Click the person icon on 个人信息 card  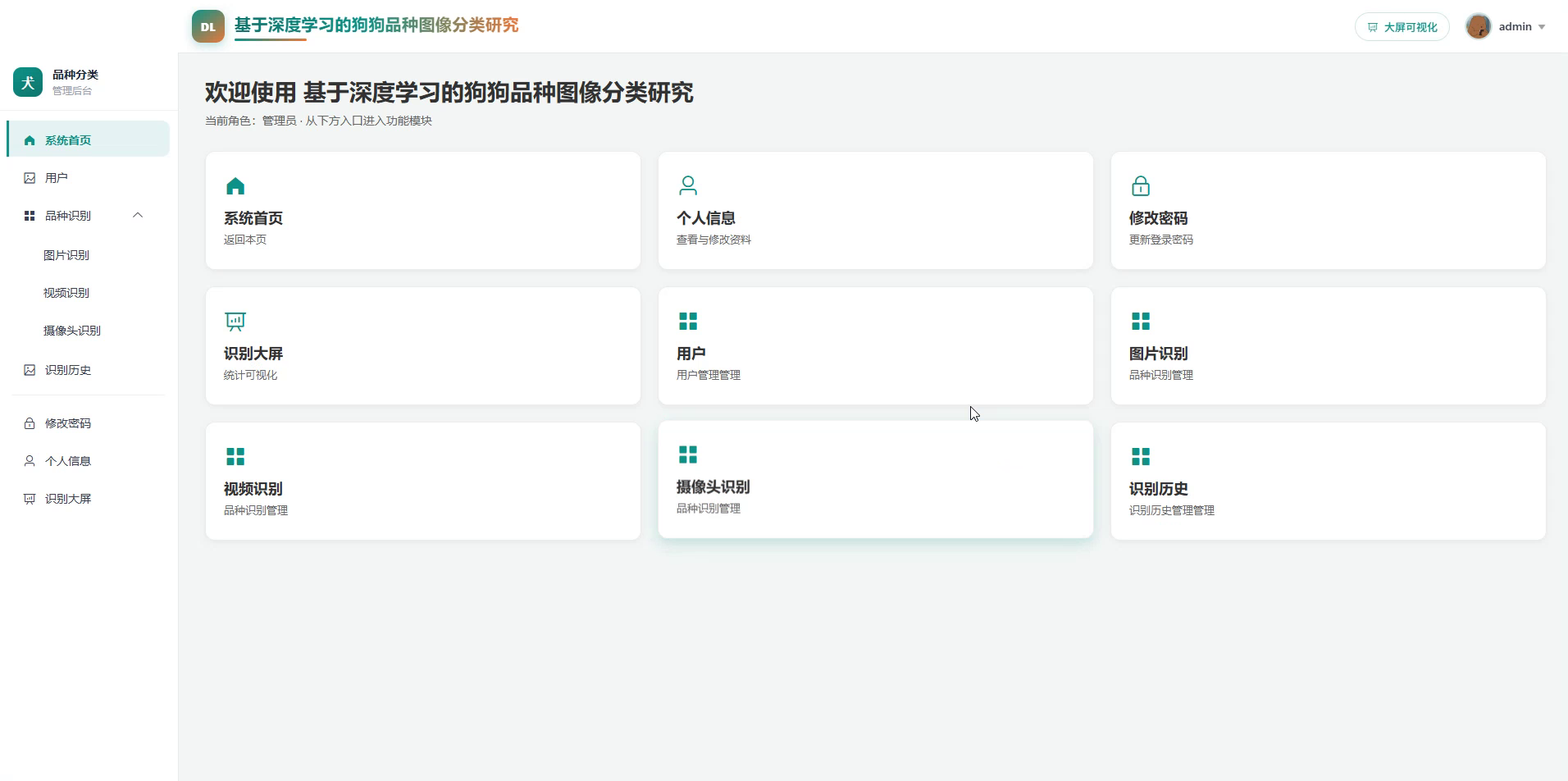click(688, 186)
